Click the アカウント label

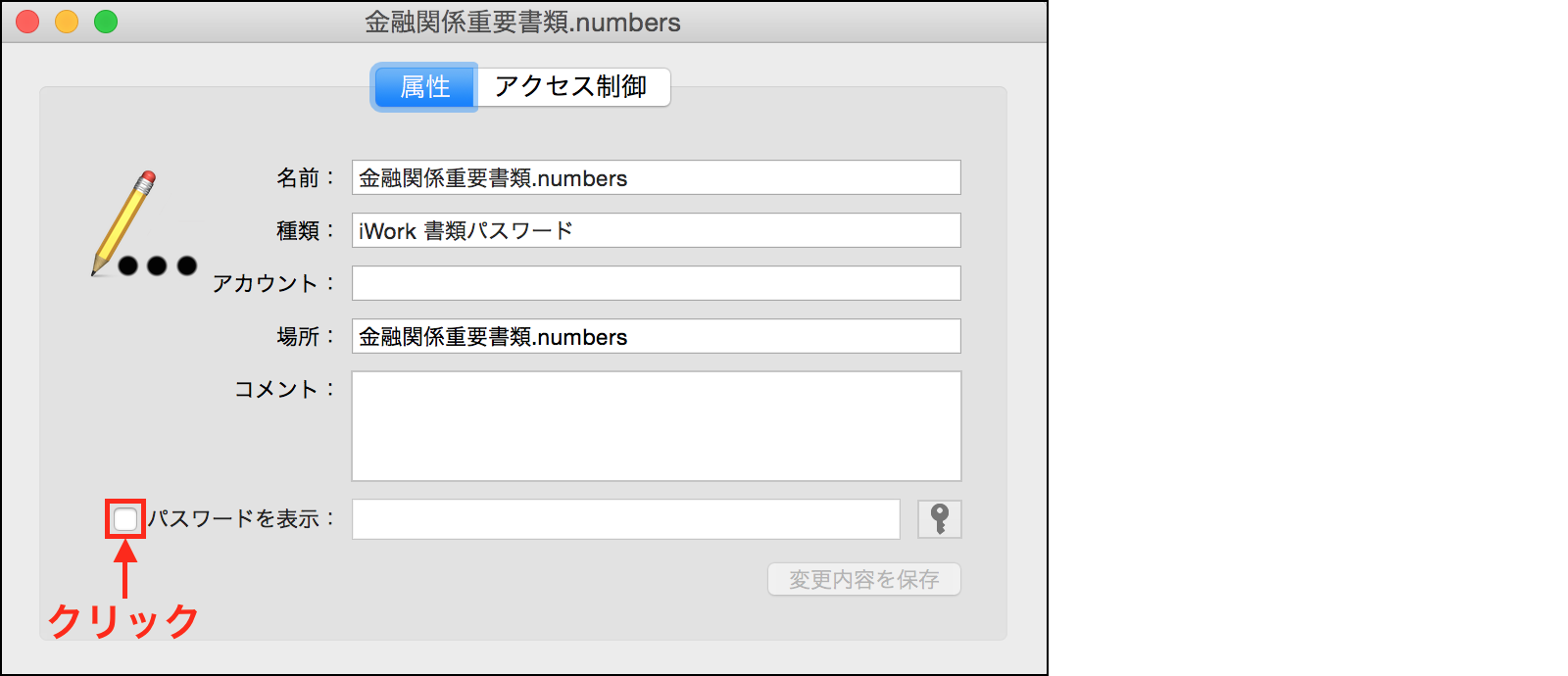click(x=267, y=284)
